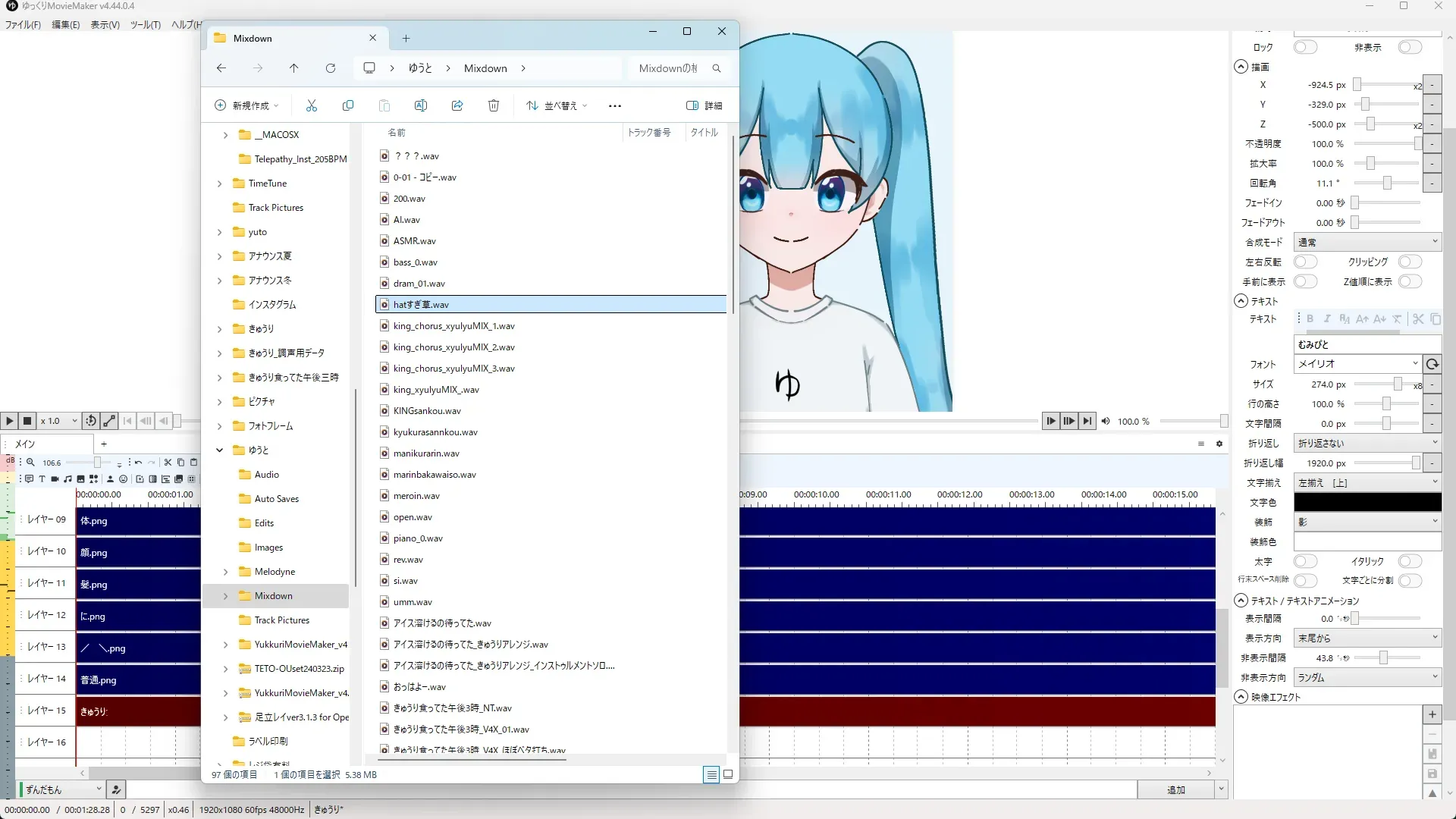Screen dimensions: 1456x819
Task: Expand the きゅうり folder in tree
Action: tap(219, 329)
